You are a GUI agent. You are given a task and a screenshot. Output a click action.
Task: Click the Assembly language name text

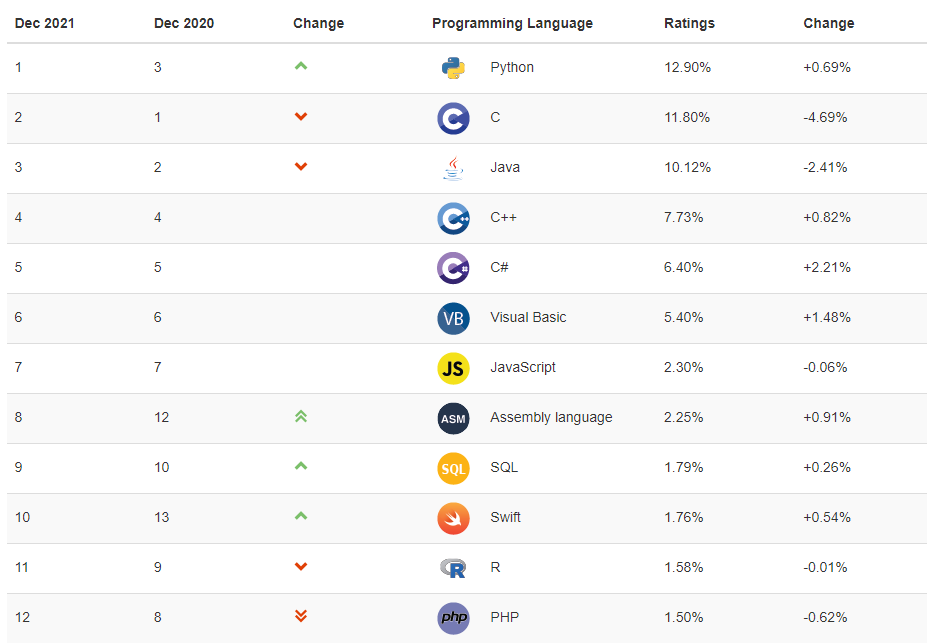(x=551, y=417)
